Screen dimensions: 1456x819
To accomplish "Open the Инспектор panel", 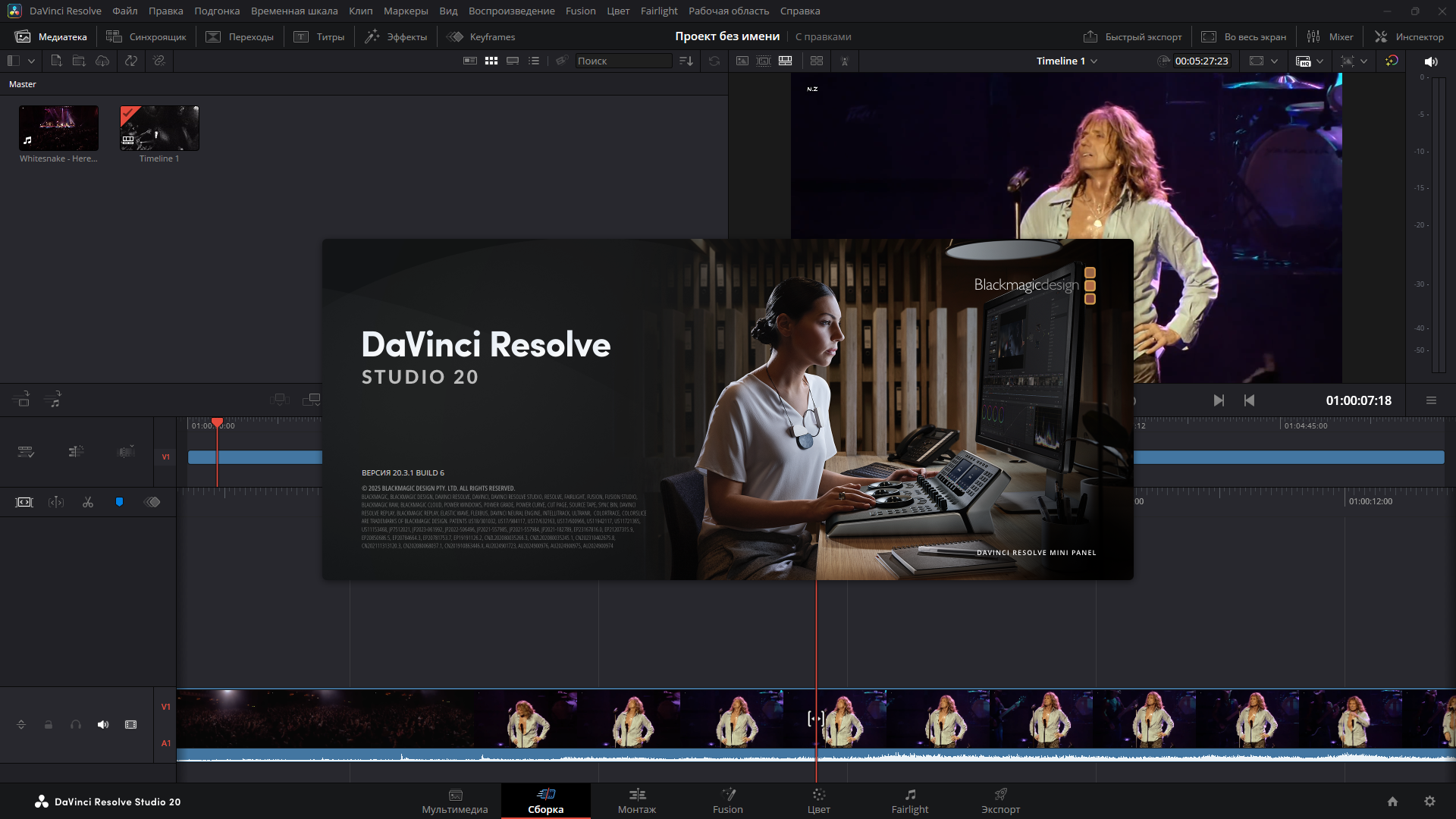I will (1409, 36).
